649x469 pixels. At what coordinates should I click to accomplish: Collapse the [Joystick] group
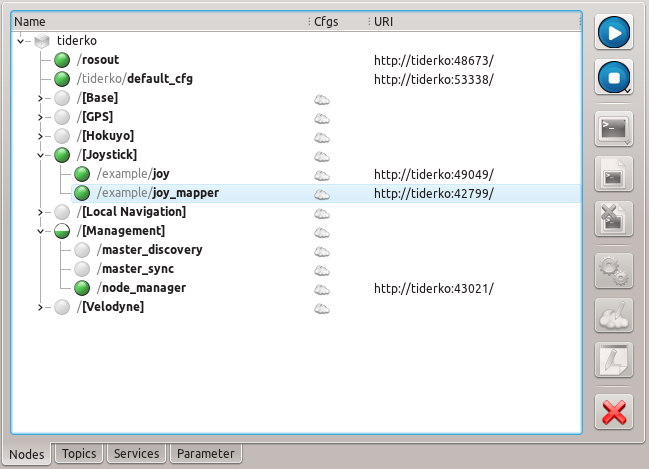click(x=41, y=156)
